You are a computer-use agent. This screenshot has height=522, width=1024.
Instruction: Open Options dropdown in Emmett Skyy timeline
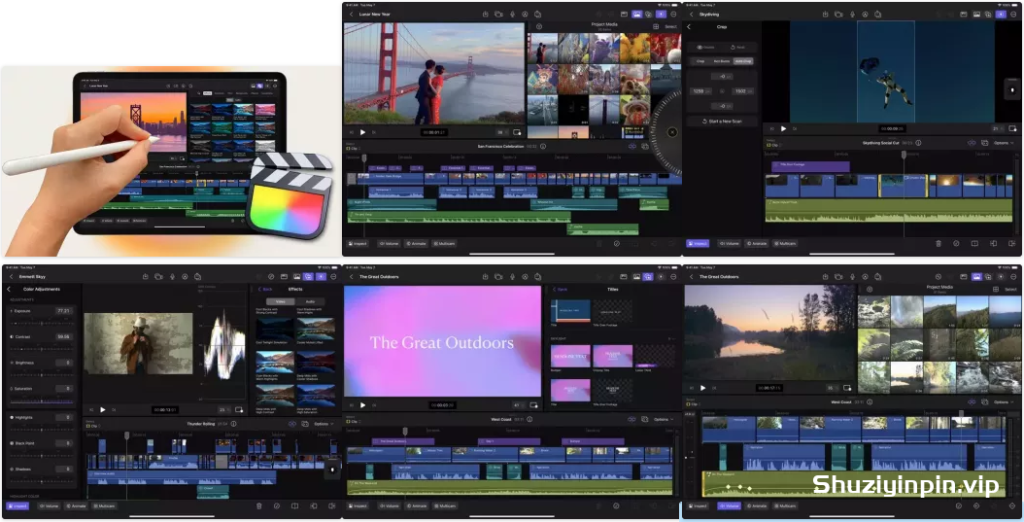point(324,423)
